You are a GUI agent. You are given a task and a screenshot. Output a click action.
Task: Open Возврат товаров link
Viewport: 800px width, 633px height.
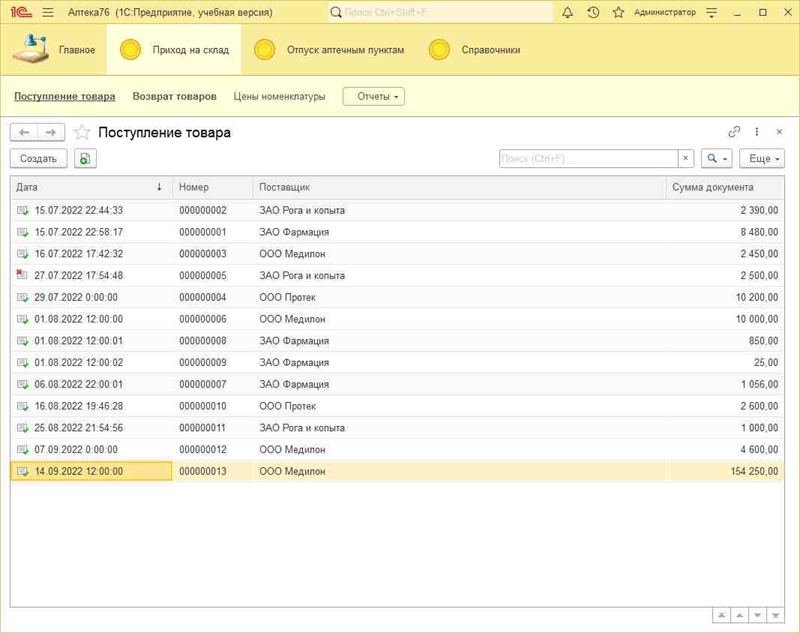[174, 96]
